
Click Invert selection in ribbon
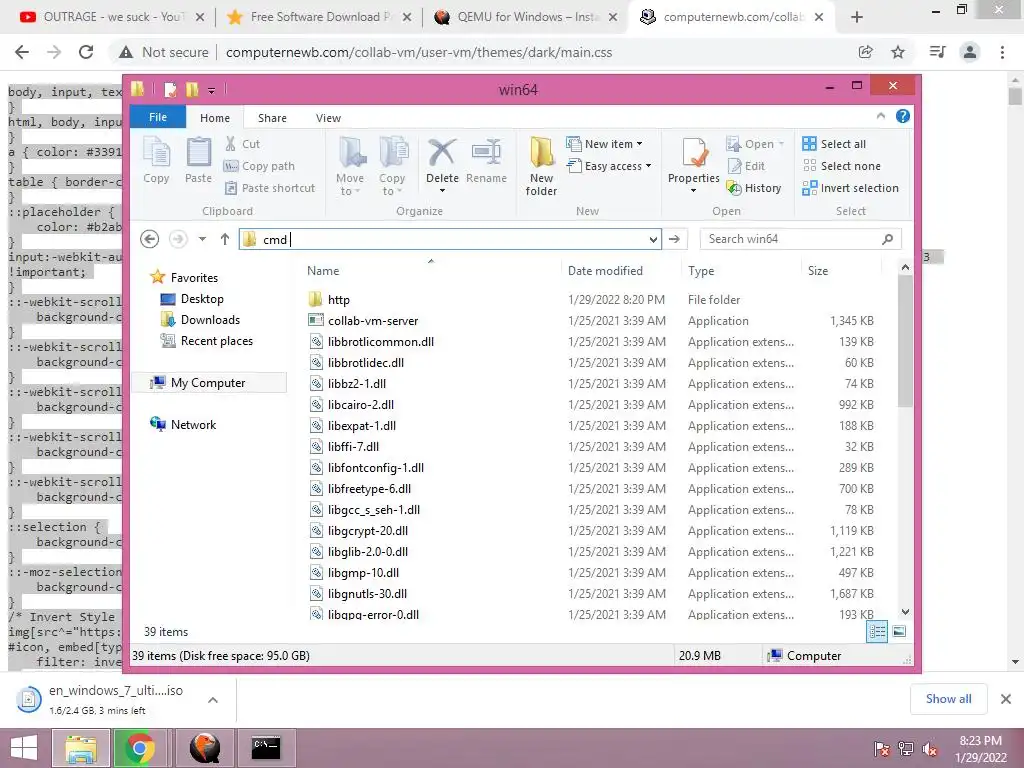(x=851, y=188)
